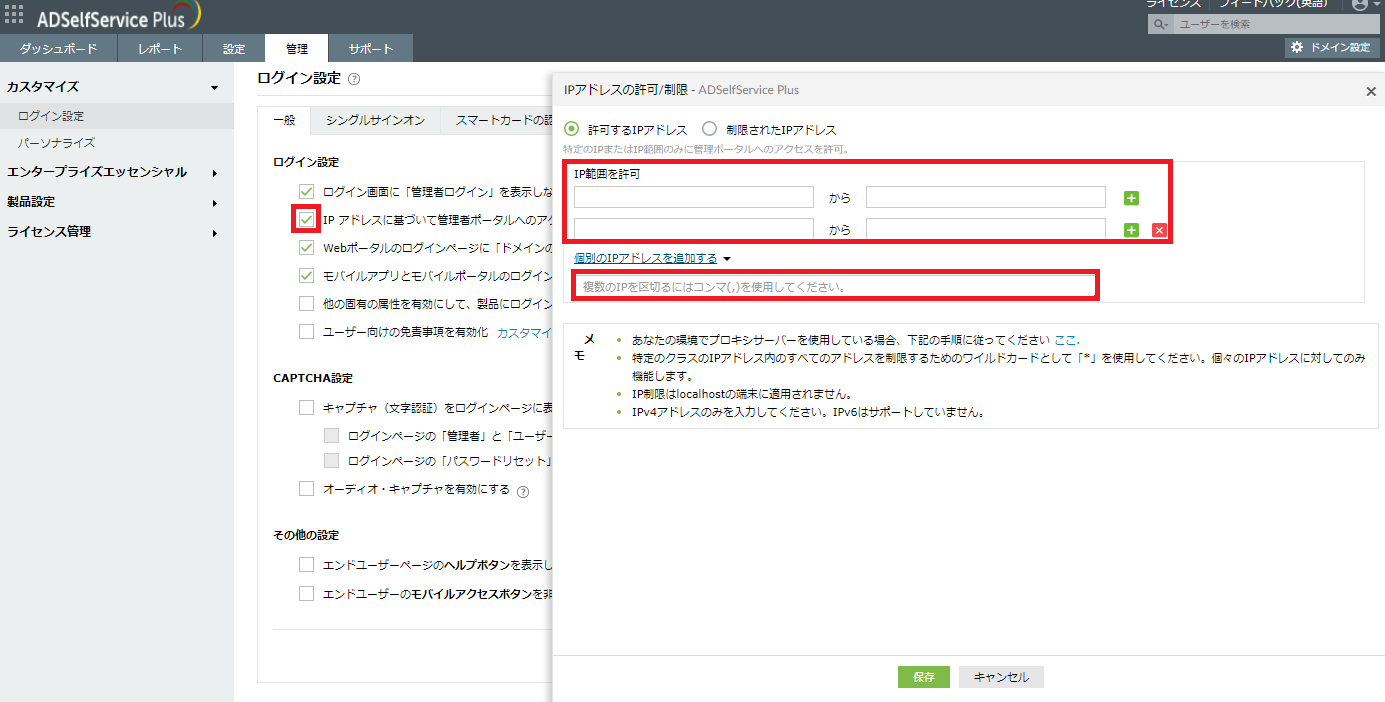This screenshot has width=1385, height=702.
Task: Switch to シングルサインオン tab
Action: [375, 120]
